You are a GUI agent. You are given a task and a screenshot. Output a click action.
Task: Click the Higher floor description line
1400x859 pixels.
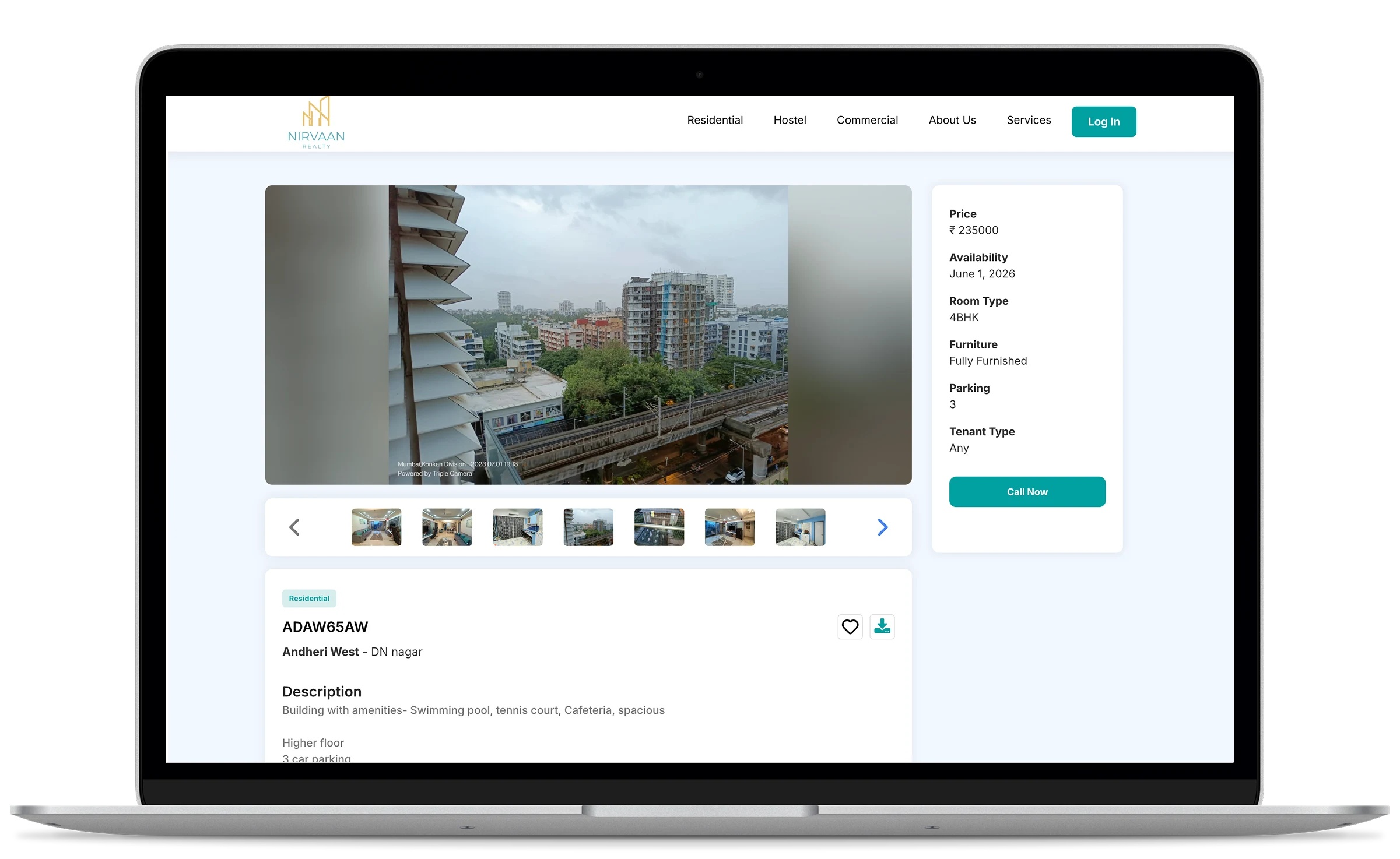pyautogui.click(x=313, y=743)
